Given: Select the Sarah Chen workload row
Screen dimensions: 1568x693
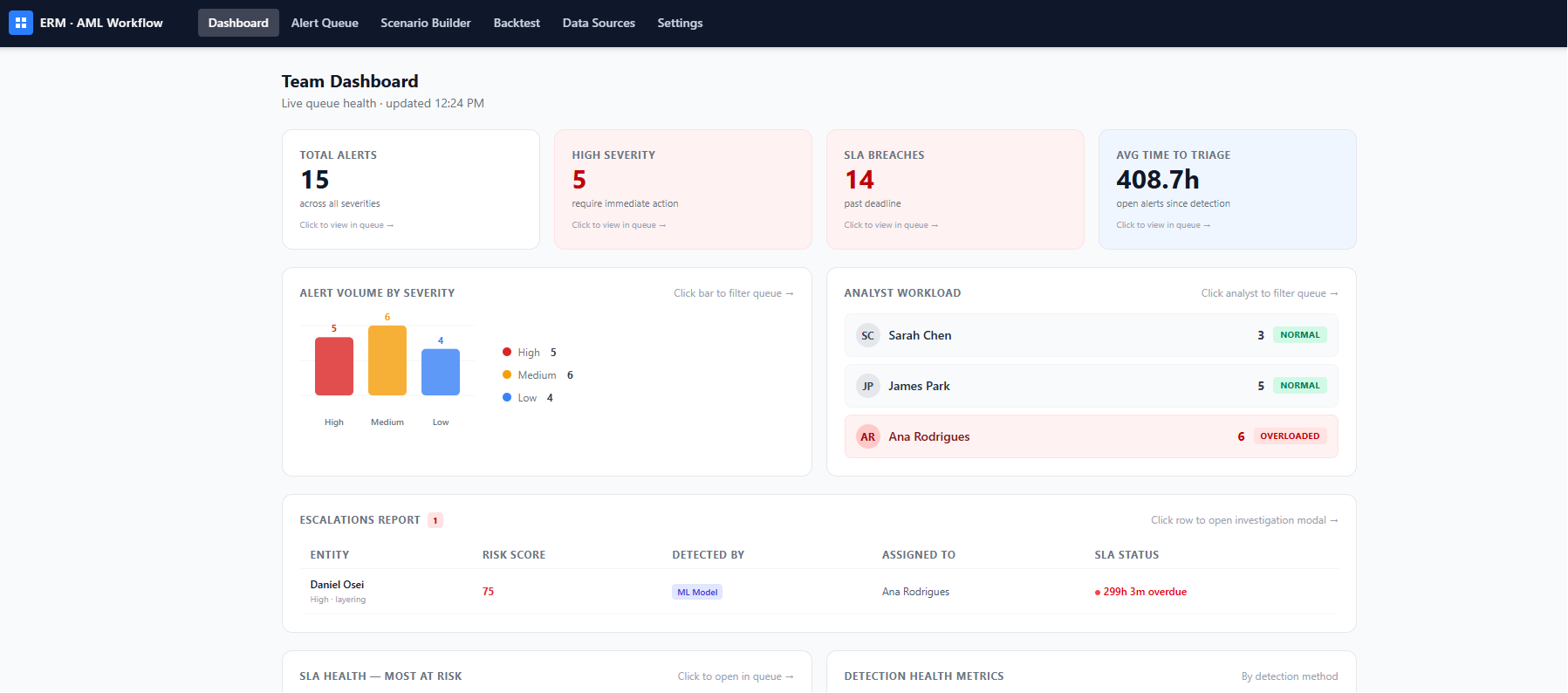Looking at the screenshot, I should (1091, 335).
